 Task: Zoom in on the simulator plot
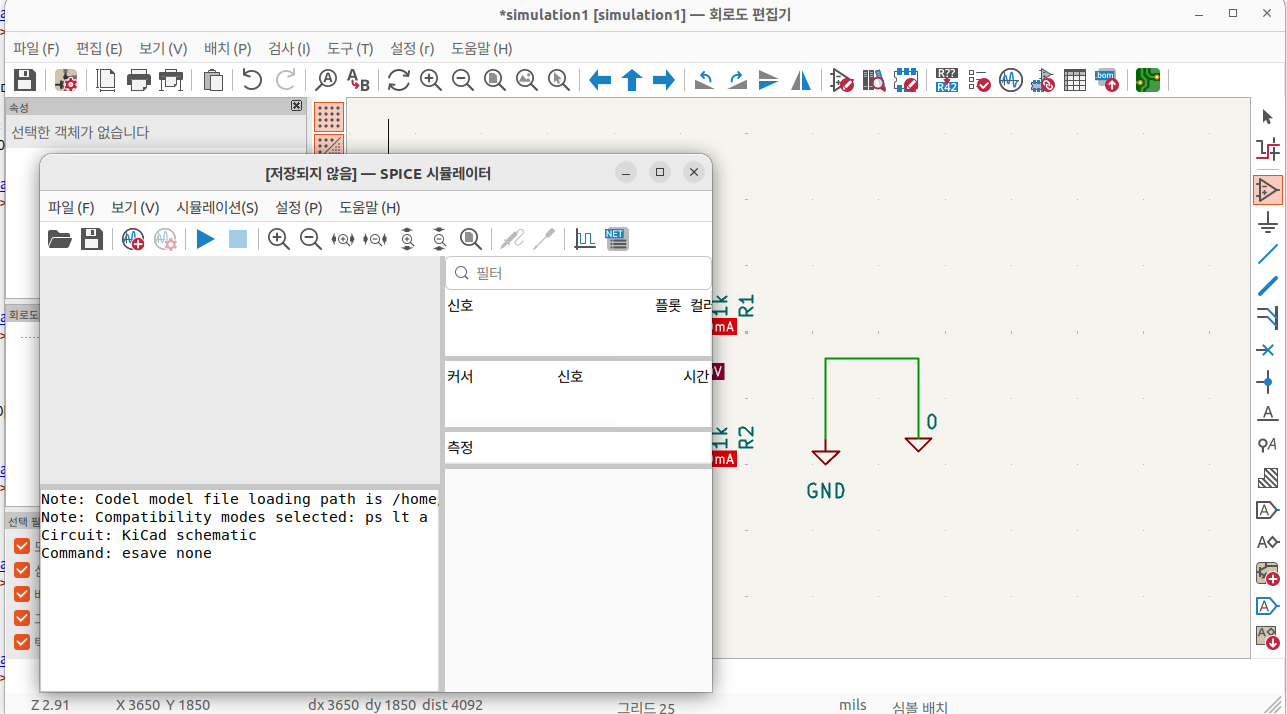(x=279, y=239)
